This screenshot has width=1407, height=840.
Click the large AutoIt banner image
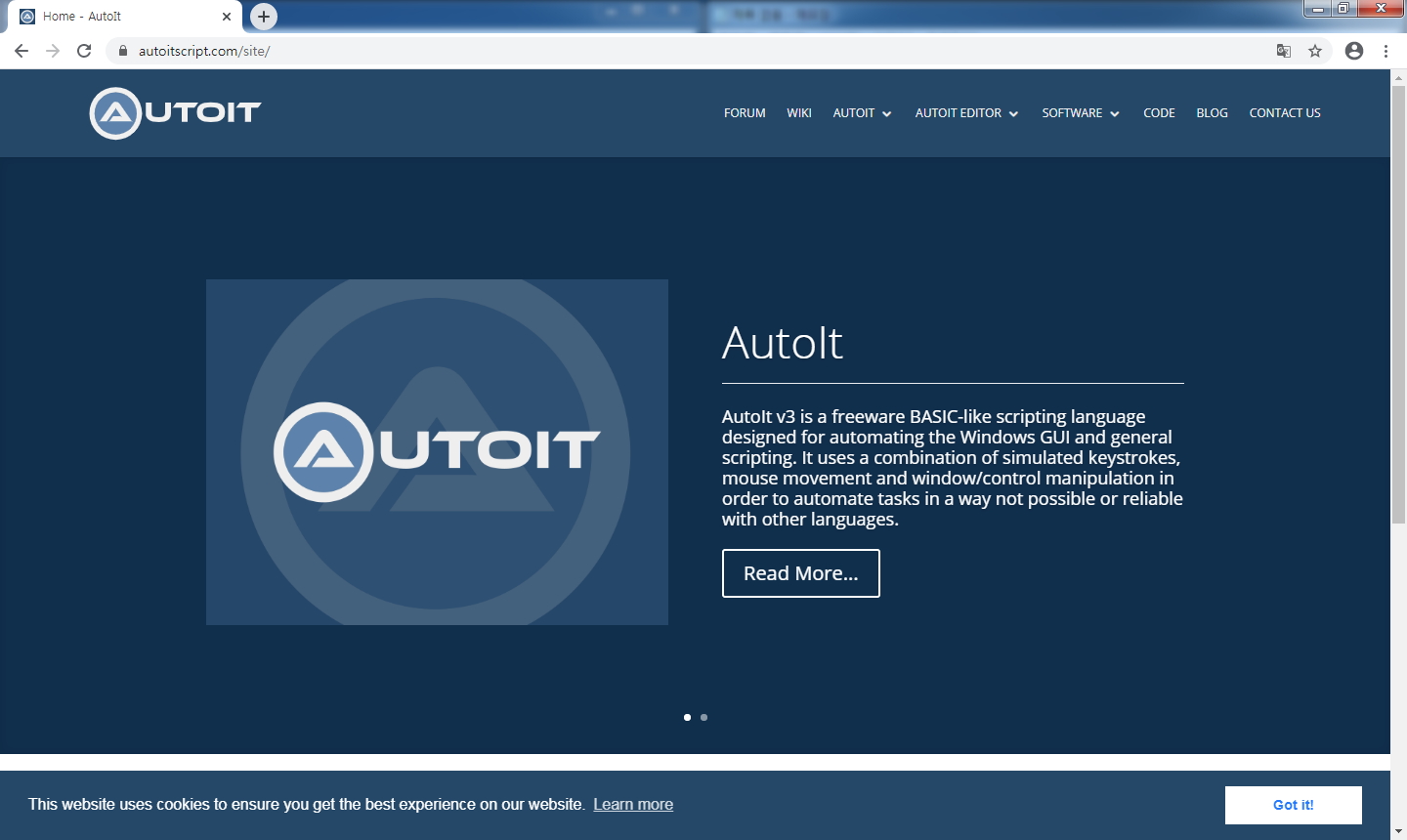[x=437, y=452]
